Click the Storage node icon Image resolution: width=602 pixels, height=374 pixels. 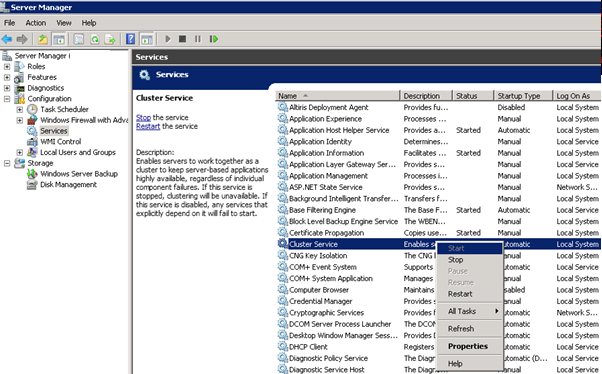19,163
